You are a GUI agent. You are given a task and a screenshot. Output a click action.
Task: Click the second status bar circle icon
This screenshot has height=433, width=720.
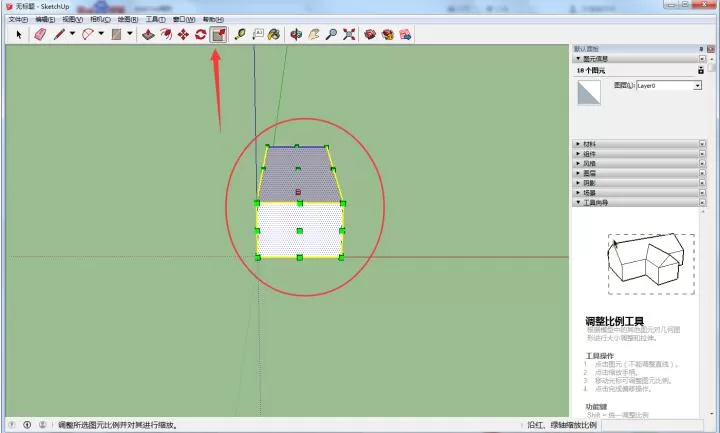point(27,425)
